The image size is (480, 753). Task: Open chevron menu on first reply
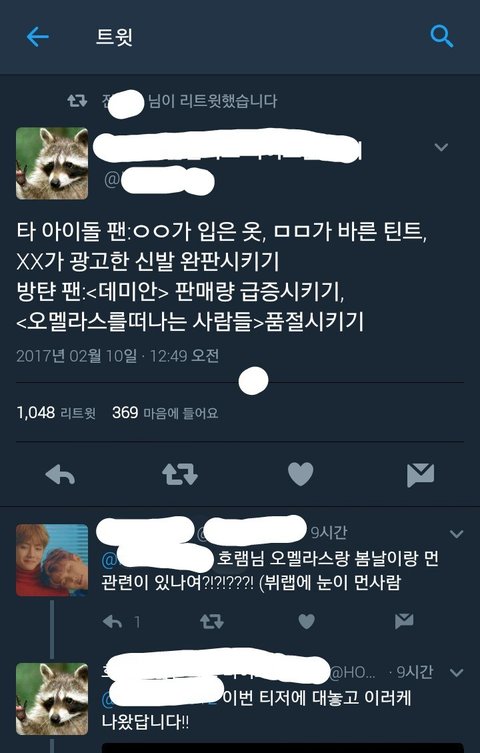(456, 534)
